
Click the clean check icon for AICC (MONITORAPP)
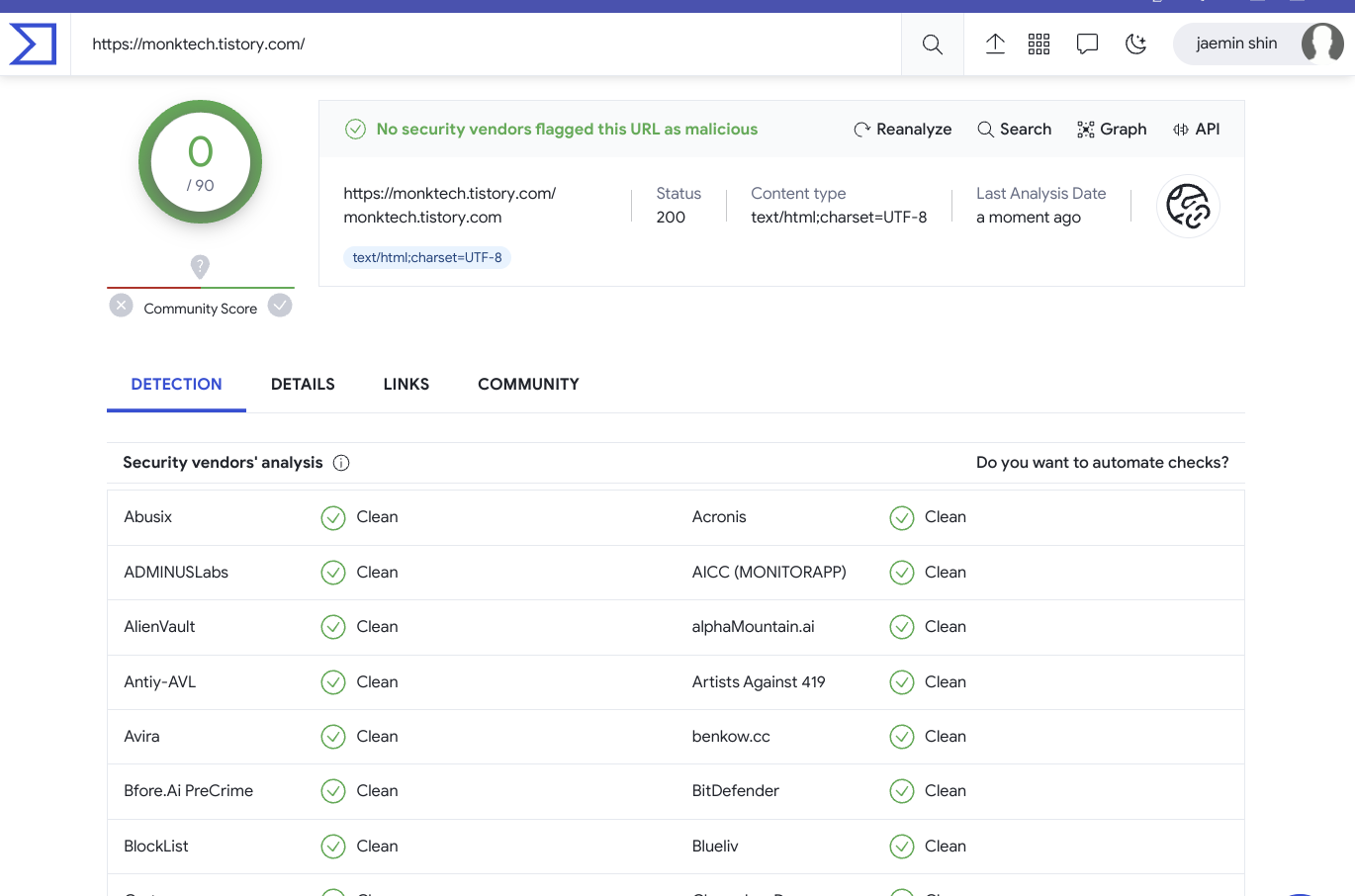[901, 573]
